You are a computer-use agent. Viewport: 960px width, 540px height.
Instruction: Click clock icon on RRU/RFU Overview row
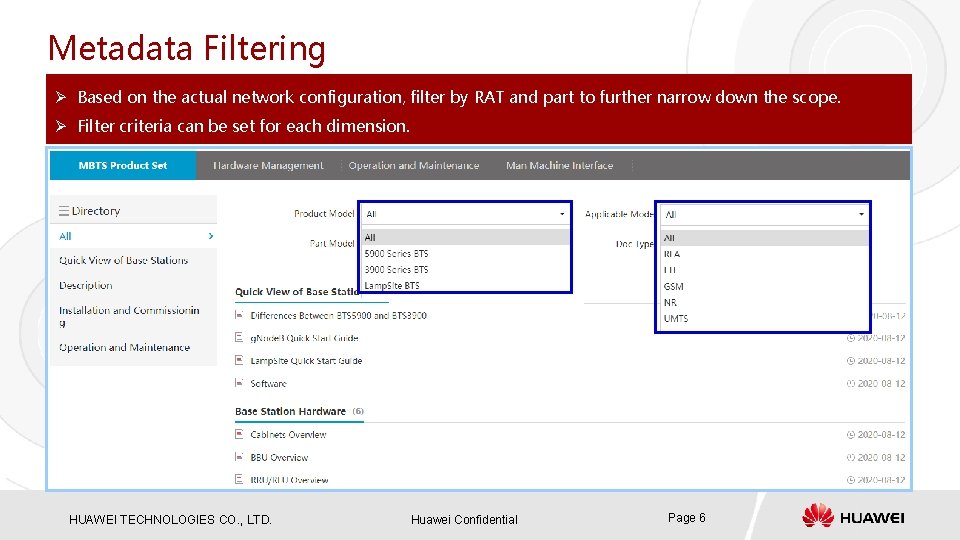pos(850,480)
